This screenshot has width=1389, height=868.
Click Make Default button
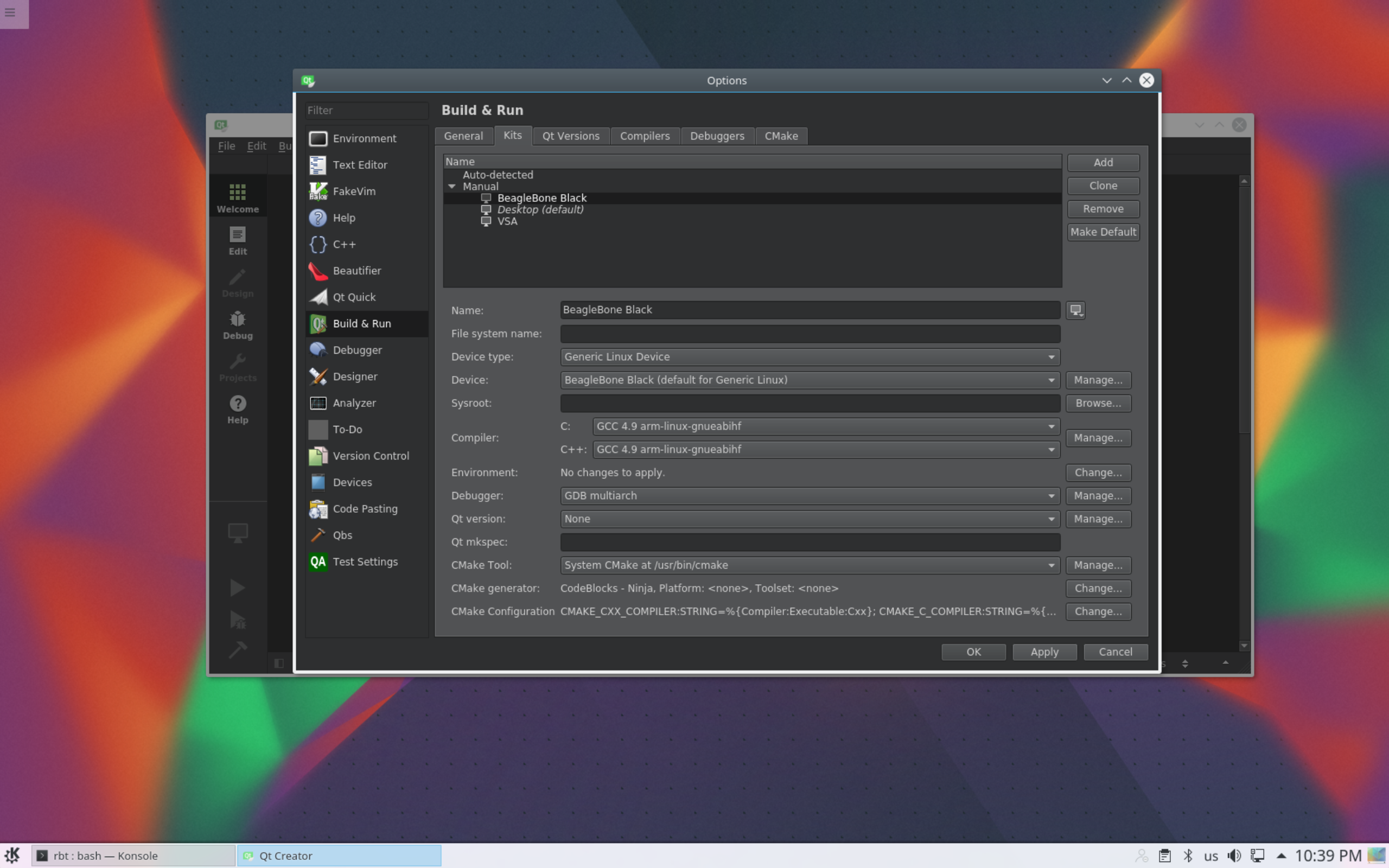click(x=1103, y=232)
